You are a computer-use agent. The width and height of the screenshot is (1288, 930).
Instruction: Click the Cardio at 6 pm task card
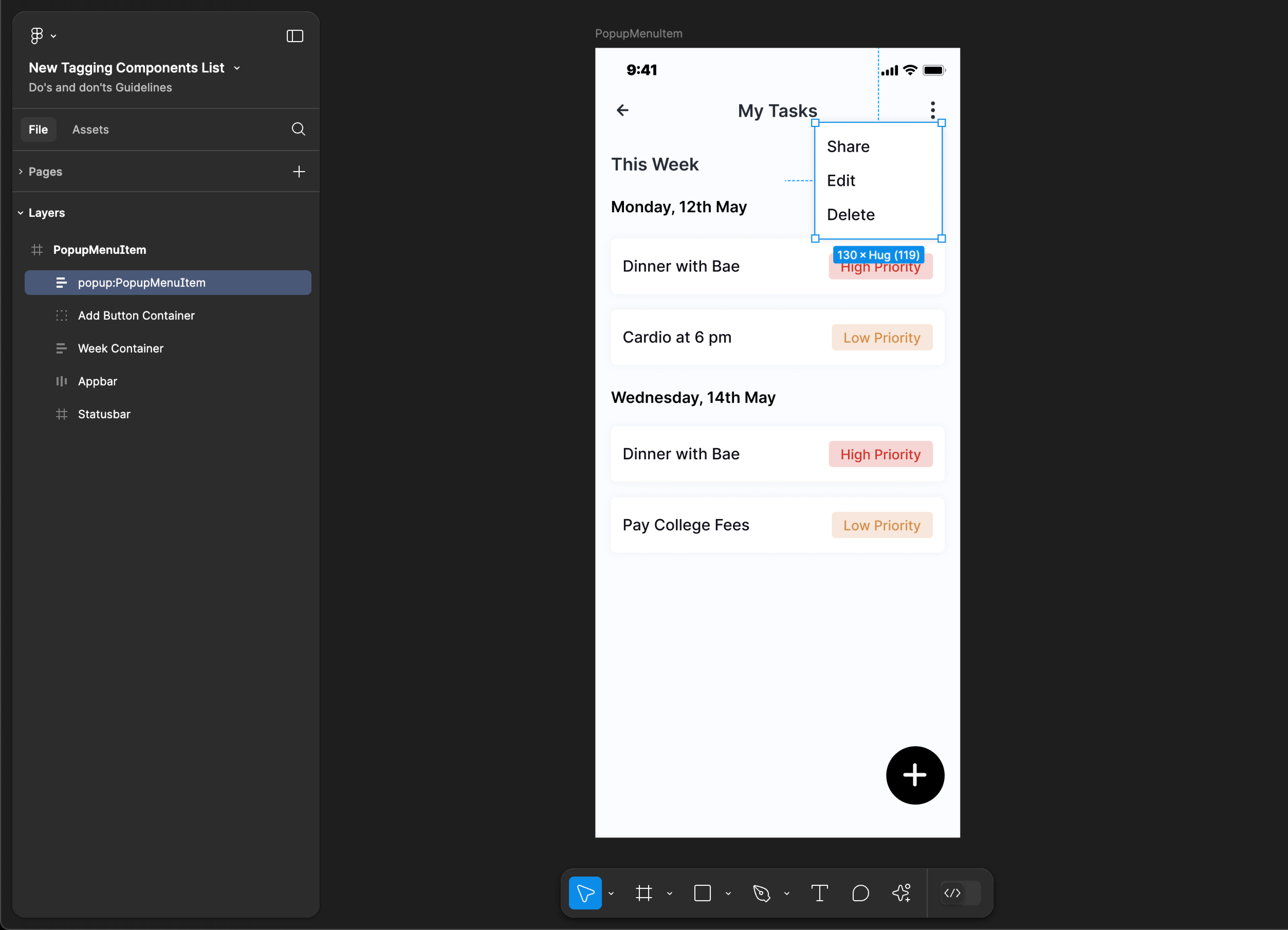click(x=777, y=337)
